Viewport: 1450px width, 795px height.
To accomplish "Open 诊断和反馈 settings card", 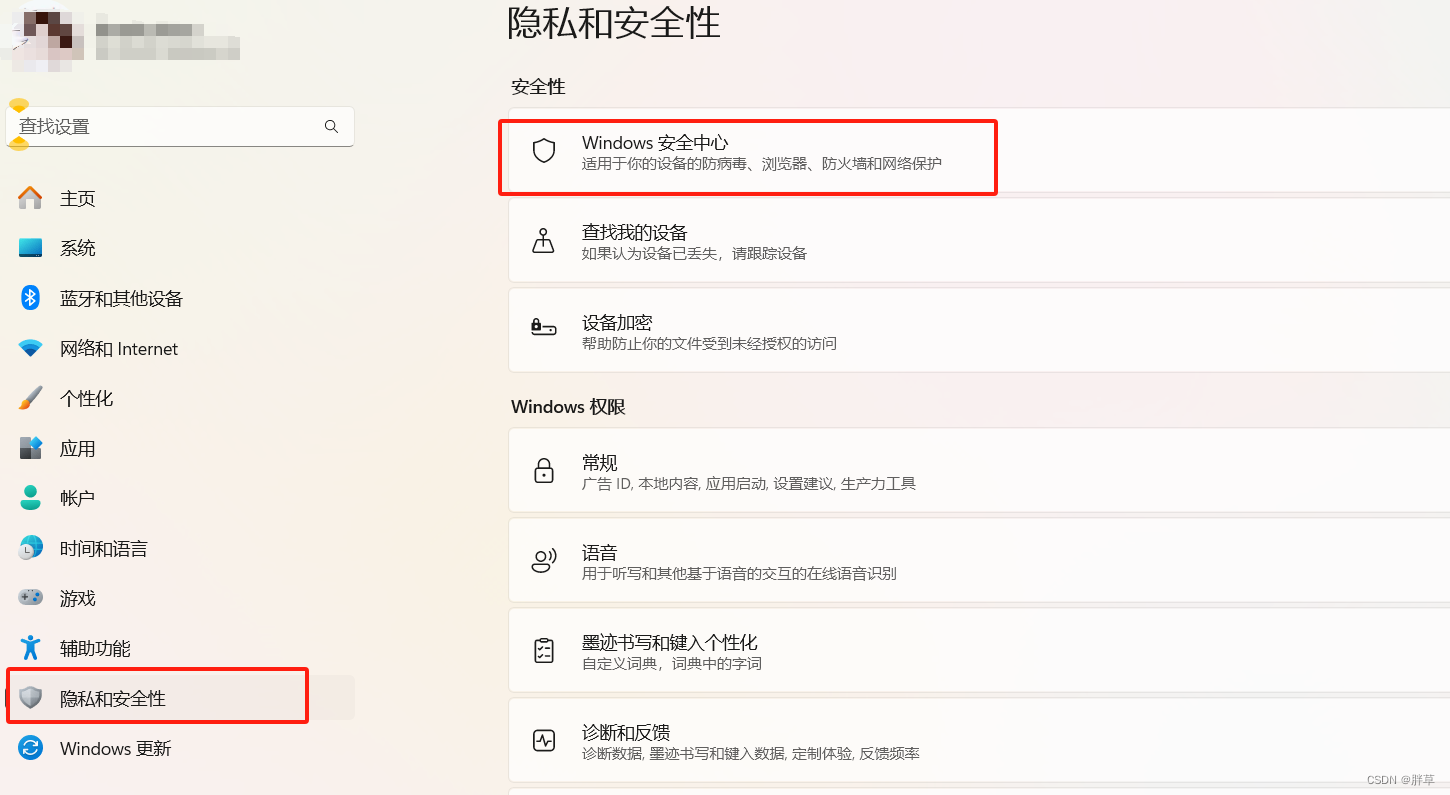I will pos(979,741).
